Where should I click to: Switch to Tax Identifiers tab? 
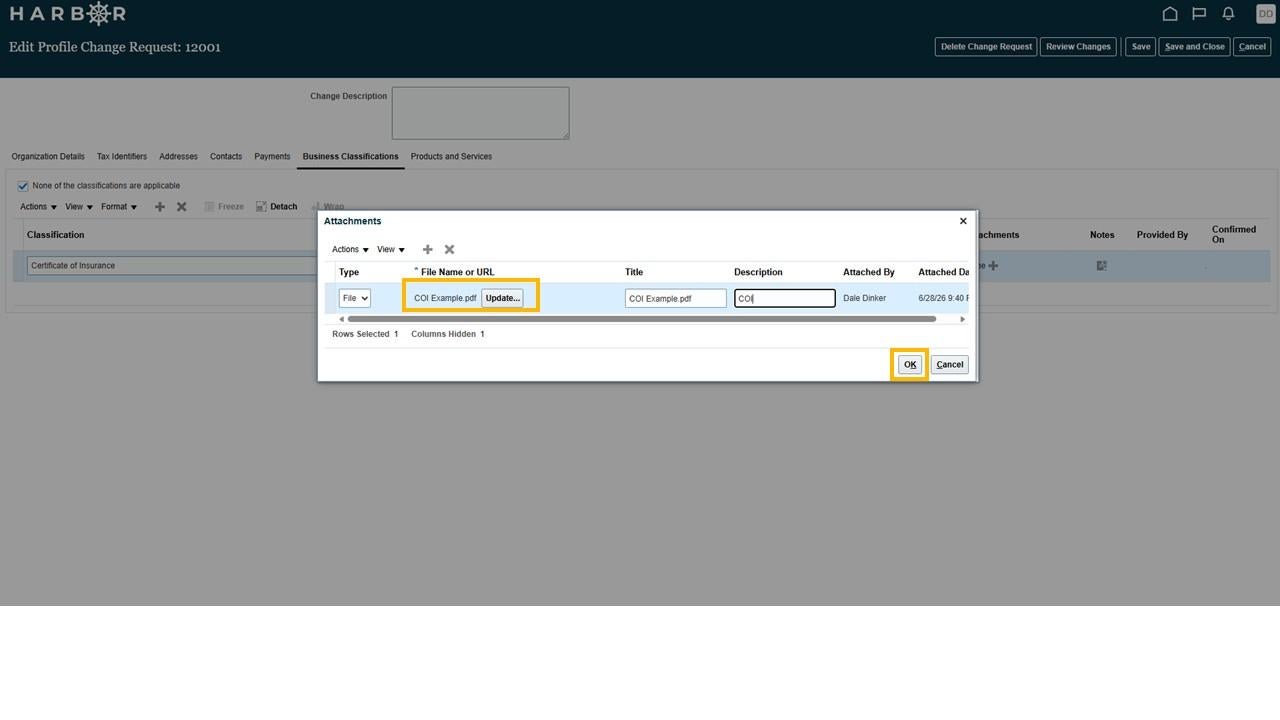tap(122, 157)
